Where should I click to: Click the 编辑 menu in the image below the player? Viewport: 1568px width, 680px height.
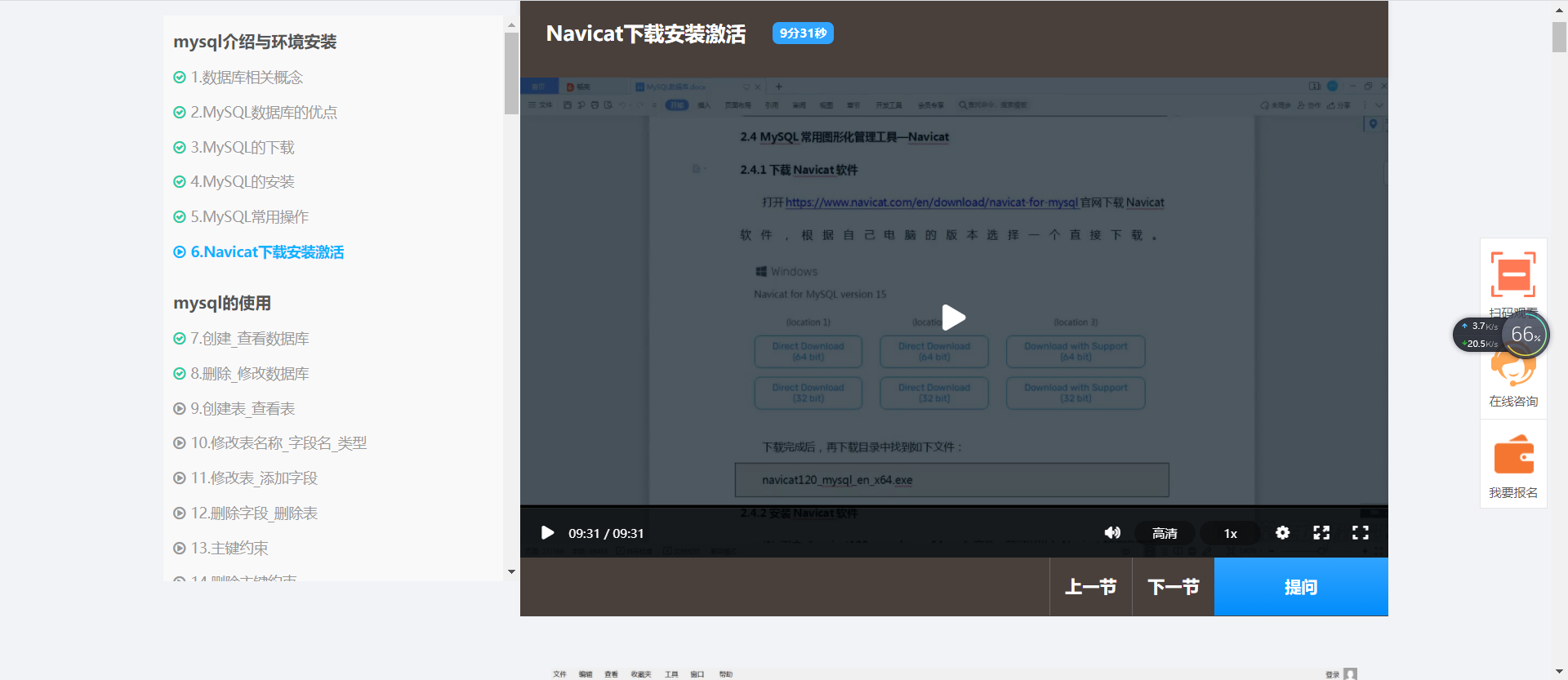tap(586, 674)
